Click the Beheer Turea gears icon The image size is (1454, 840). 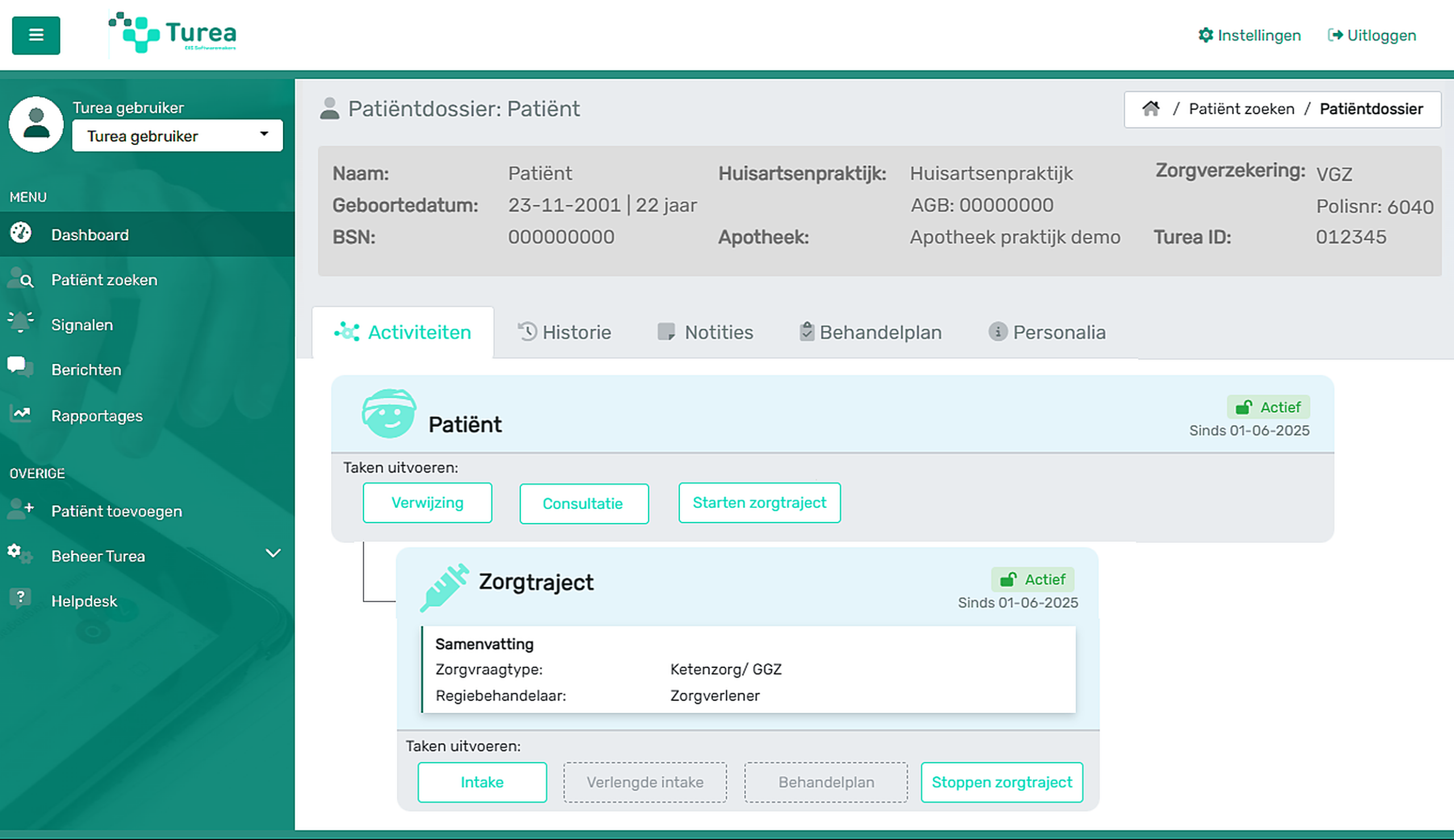21,554
